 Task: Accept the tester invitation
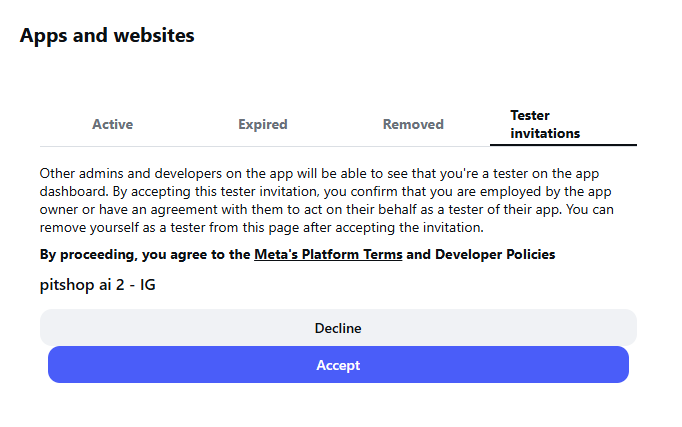pos(338,365)
